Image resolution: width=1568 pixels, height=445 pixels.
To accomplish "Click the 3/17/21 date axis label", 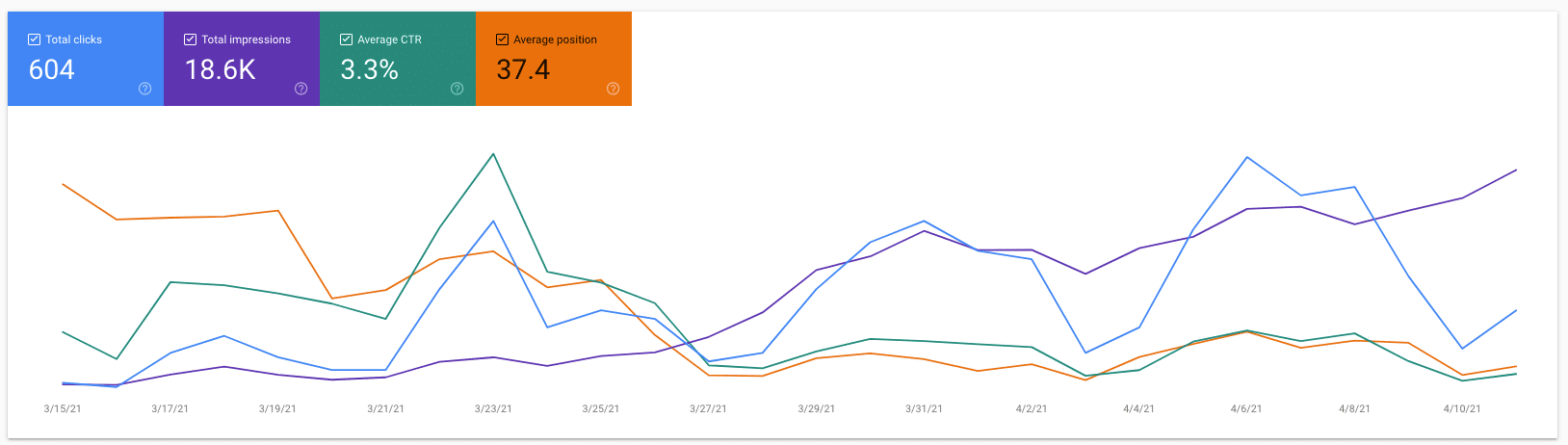I will [x=170, y=408].
